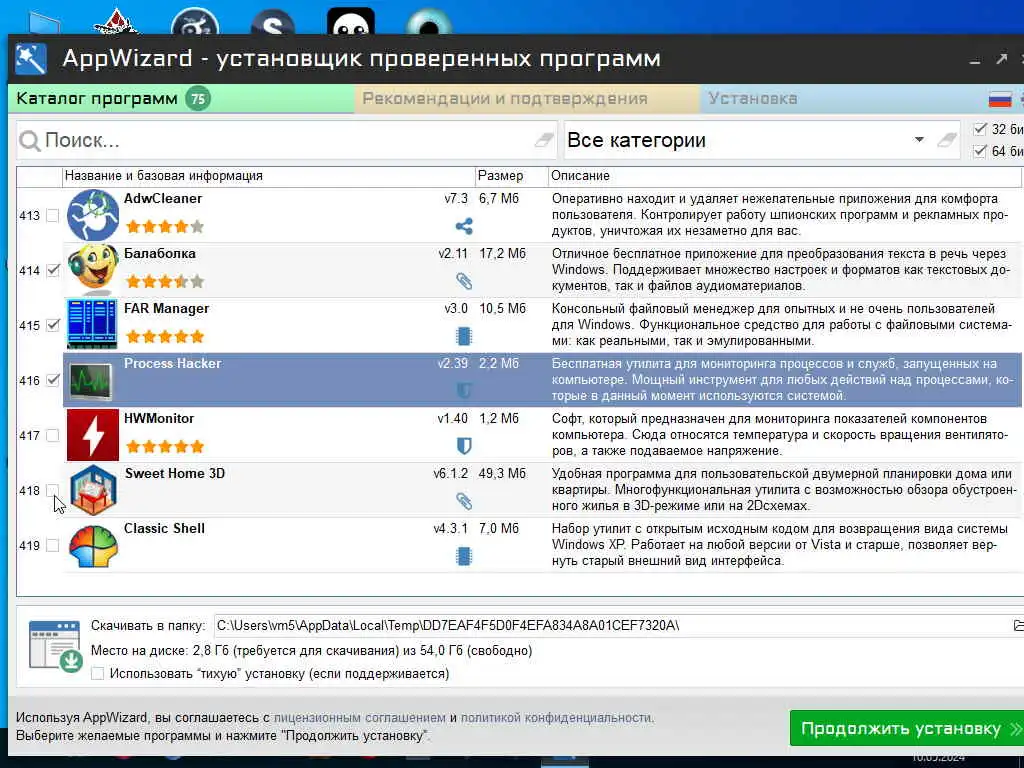Click the download window icon at bottom left
Screen dimensions: 1024x768
(55, 645)
